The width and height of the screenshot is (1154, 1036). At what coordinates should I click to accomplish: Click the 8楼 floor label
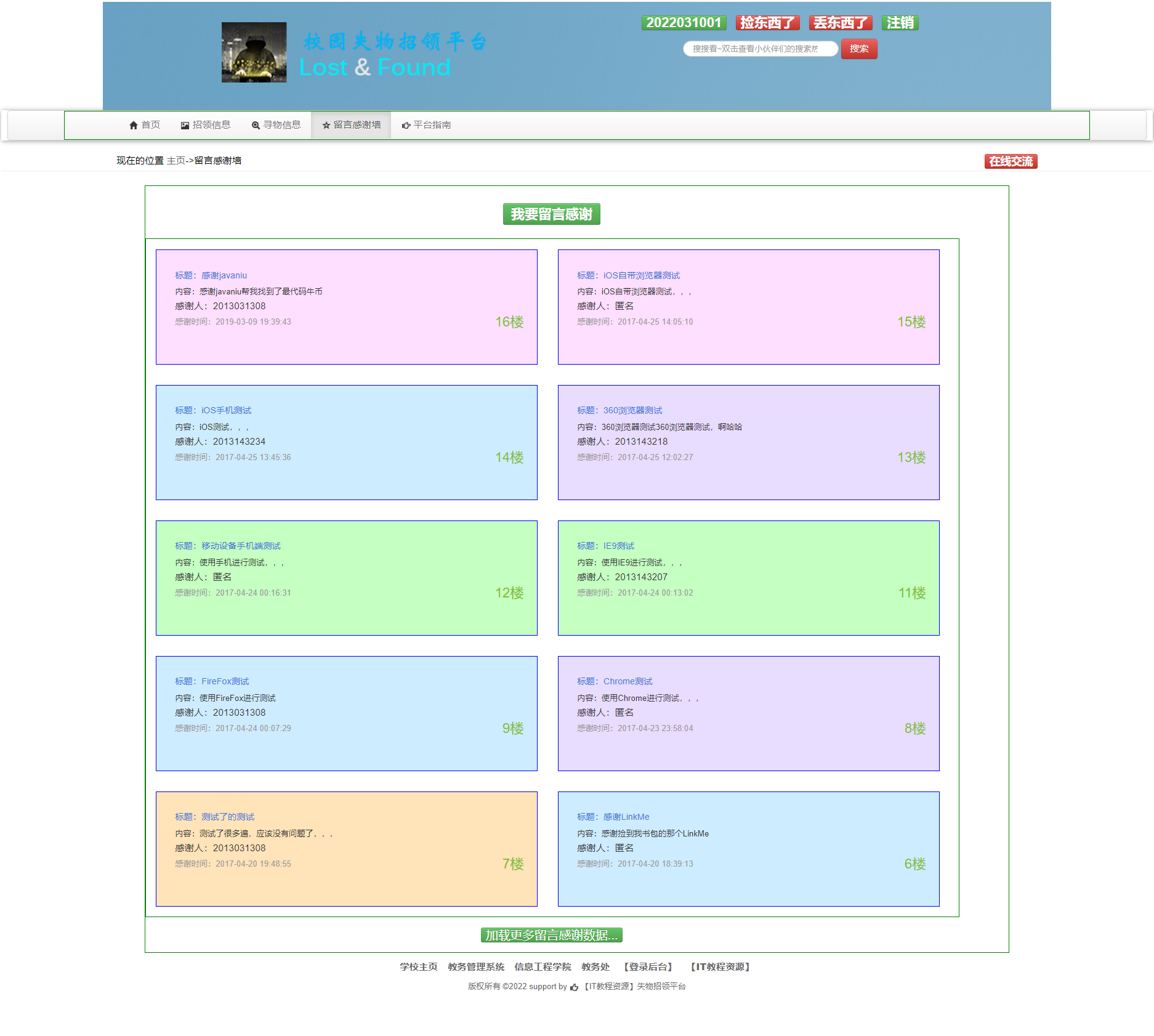tap(915, 729)
